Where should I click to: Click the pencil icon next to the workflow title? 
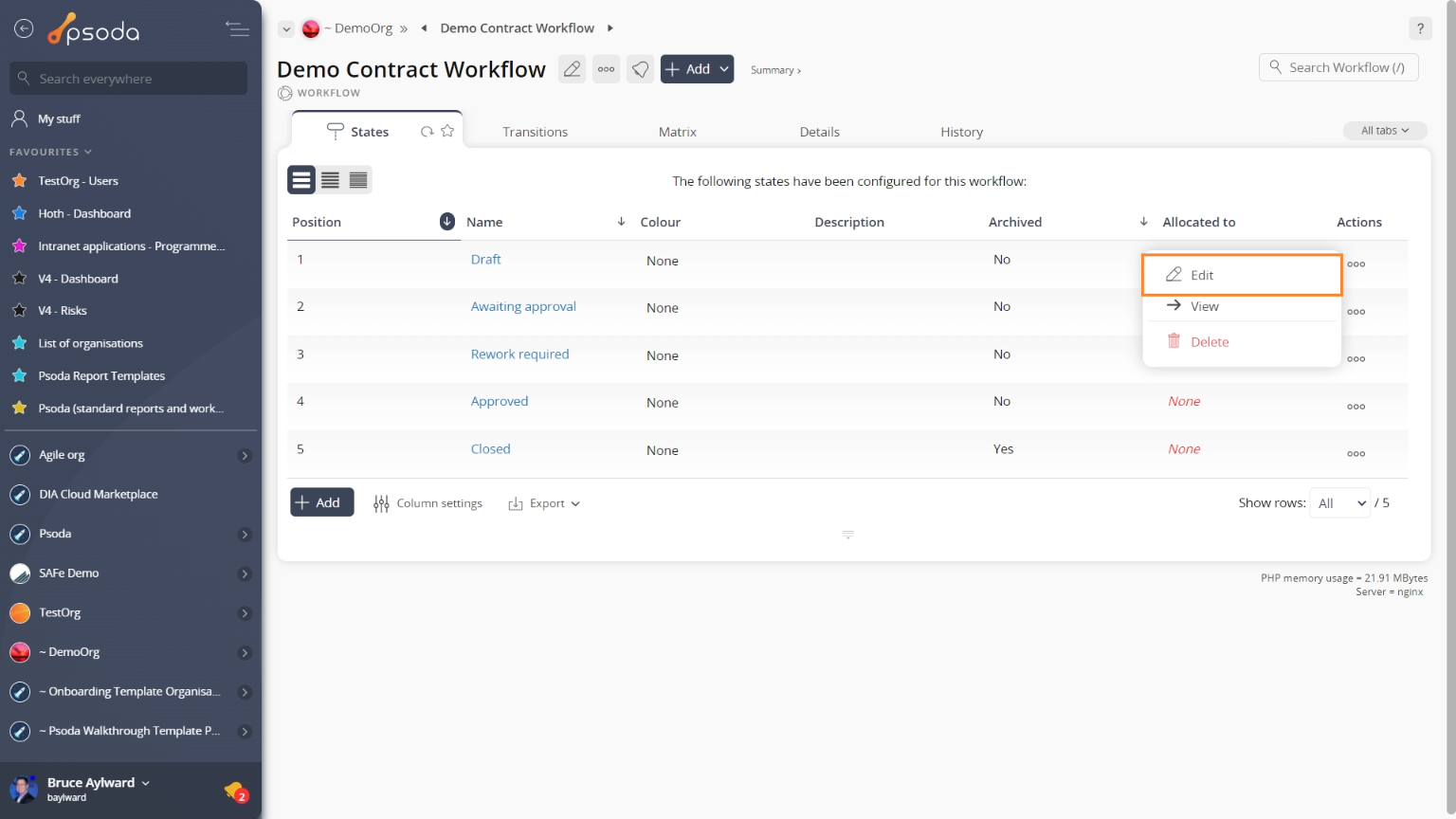click(x=572, y=69)
